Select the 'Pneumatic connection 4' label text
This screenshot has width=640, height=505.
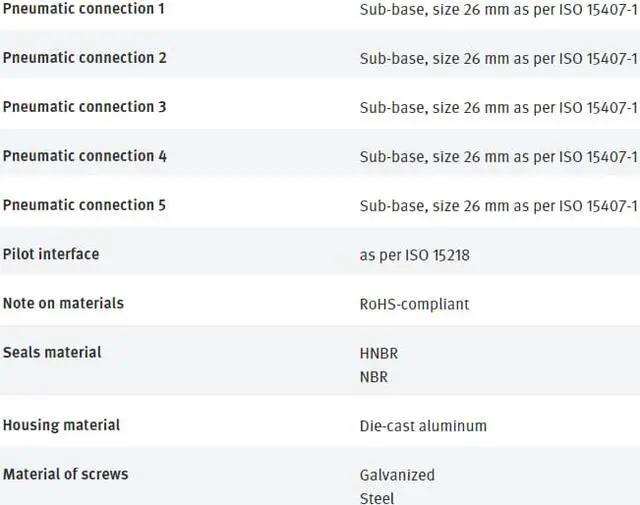pos(84,156)
